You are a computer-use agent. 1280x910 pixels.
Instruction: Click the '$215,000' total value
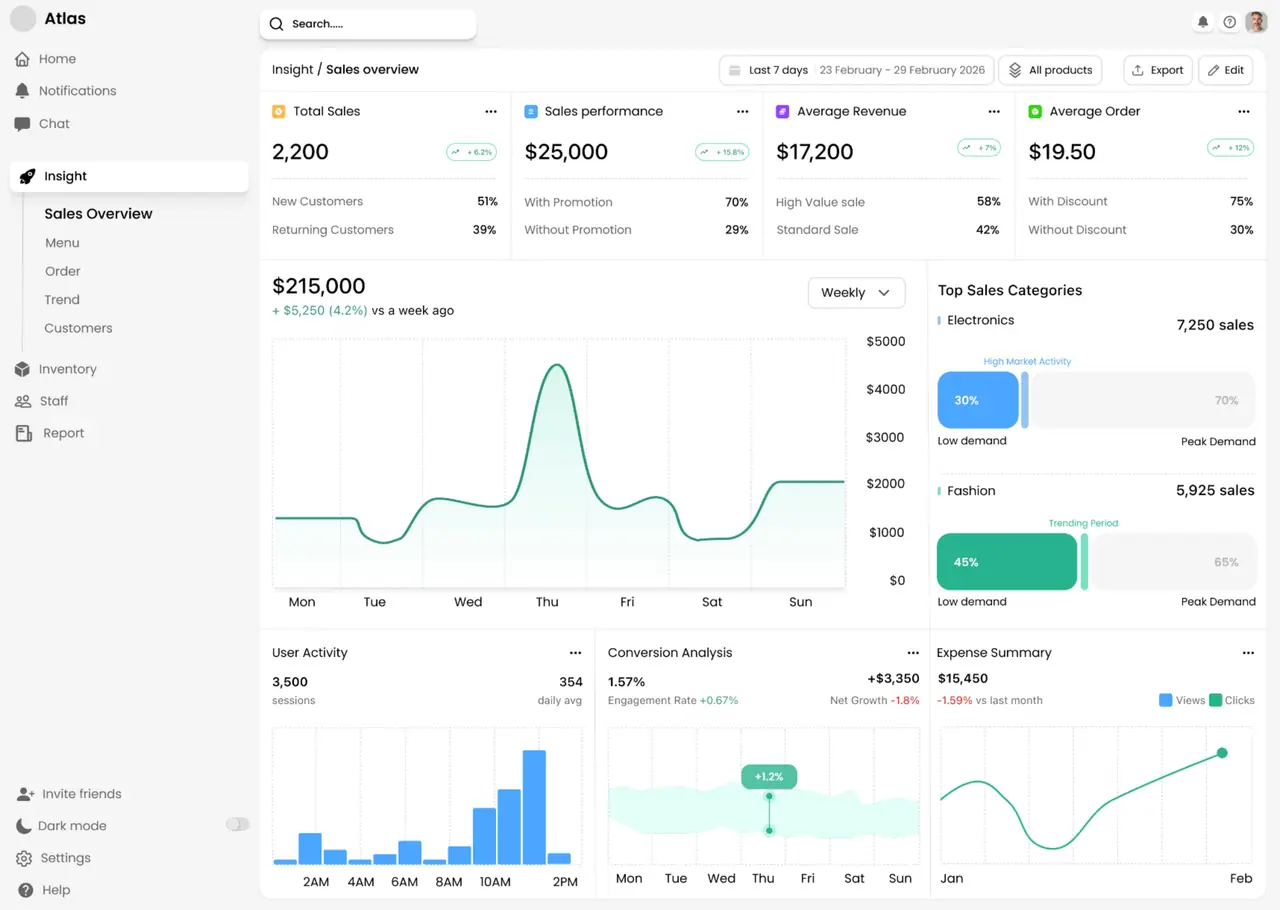pyautogui.click(x=319, y=286)
